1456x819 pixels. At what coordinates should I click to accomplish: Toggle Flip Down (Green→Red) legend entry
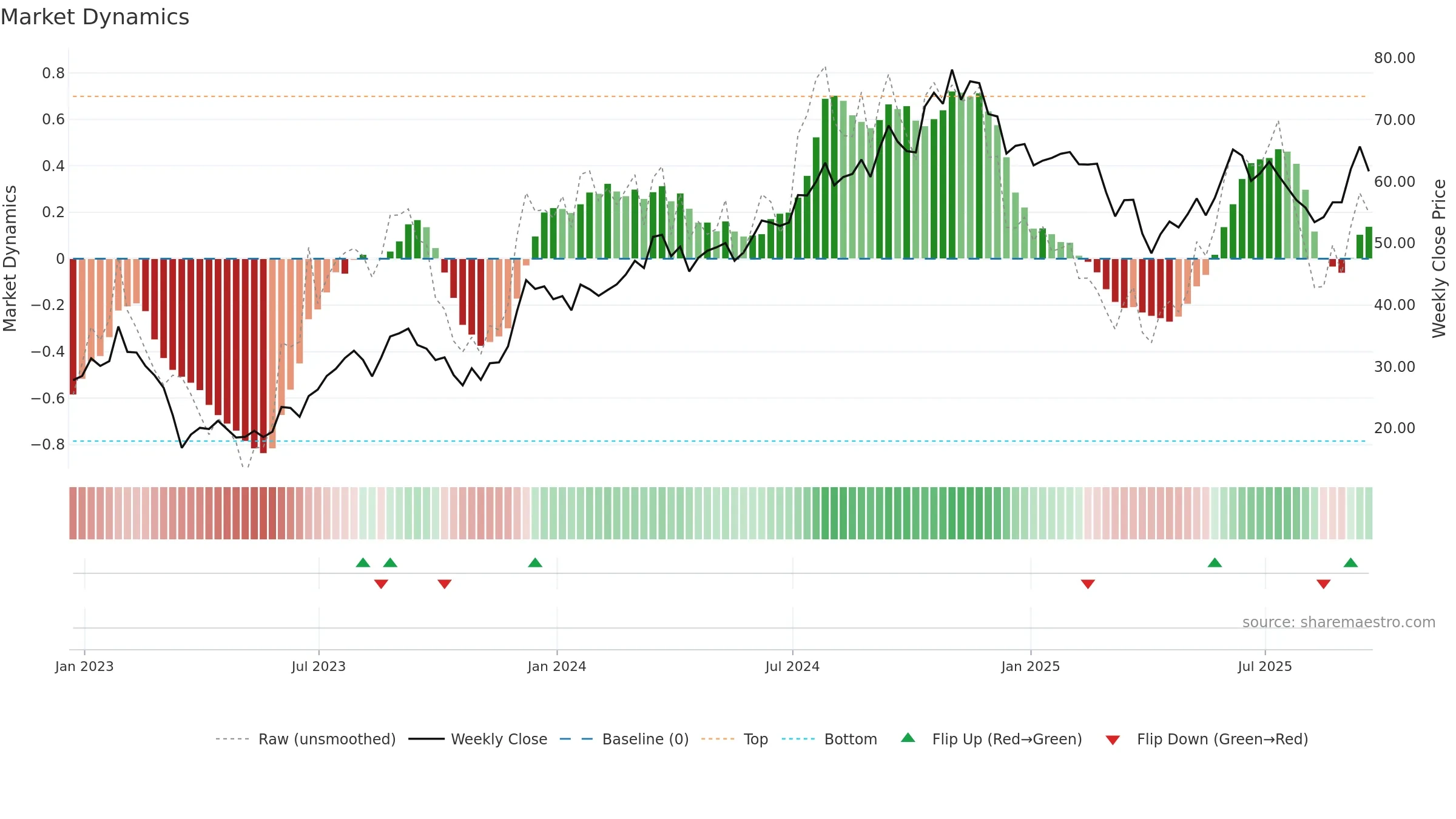point(1206,739)
